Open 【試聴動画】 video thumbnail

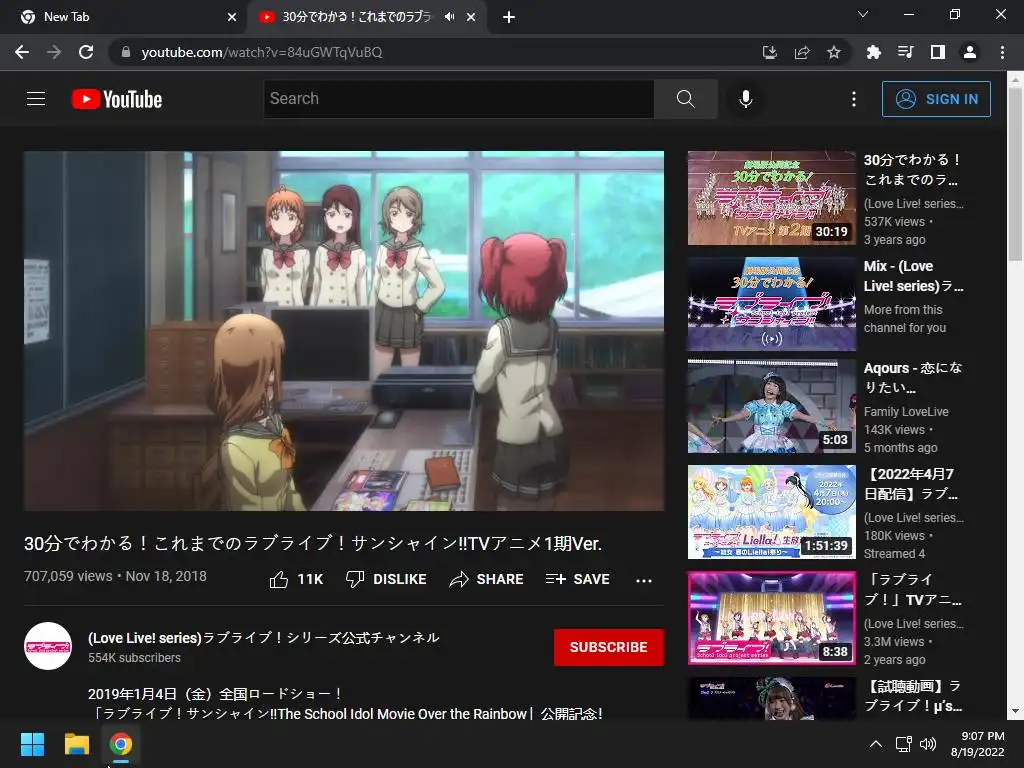pos(771,698)
